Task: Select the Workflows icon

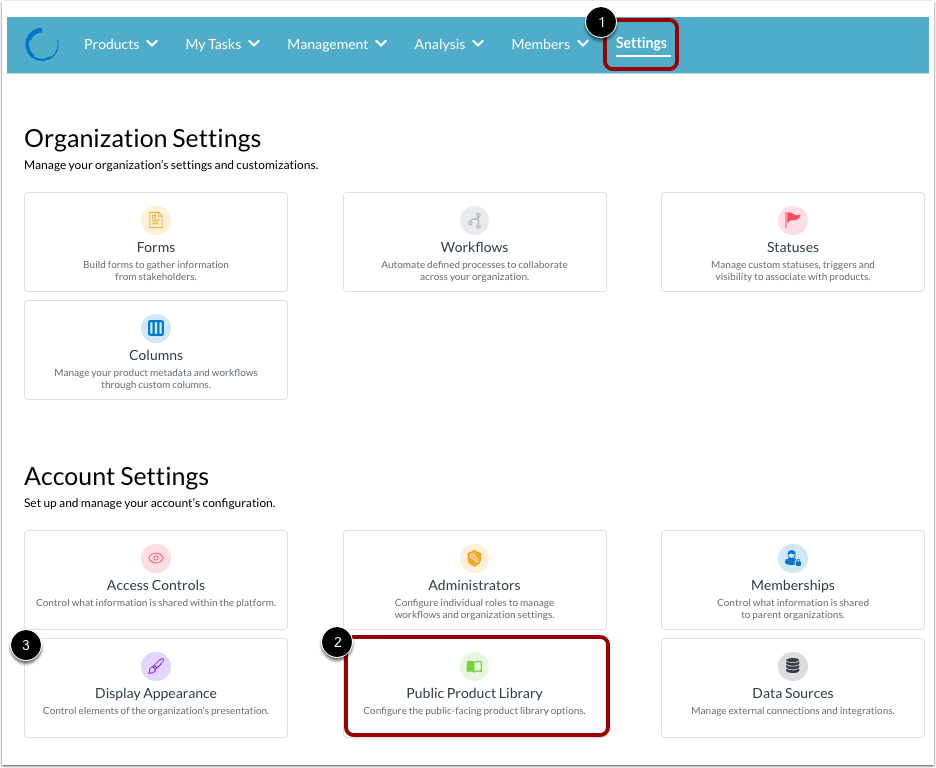Action: tap(474, 220)
